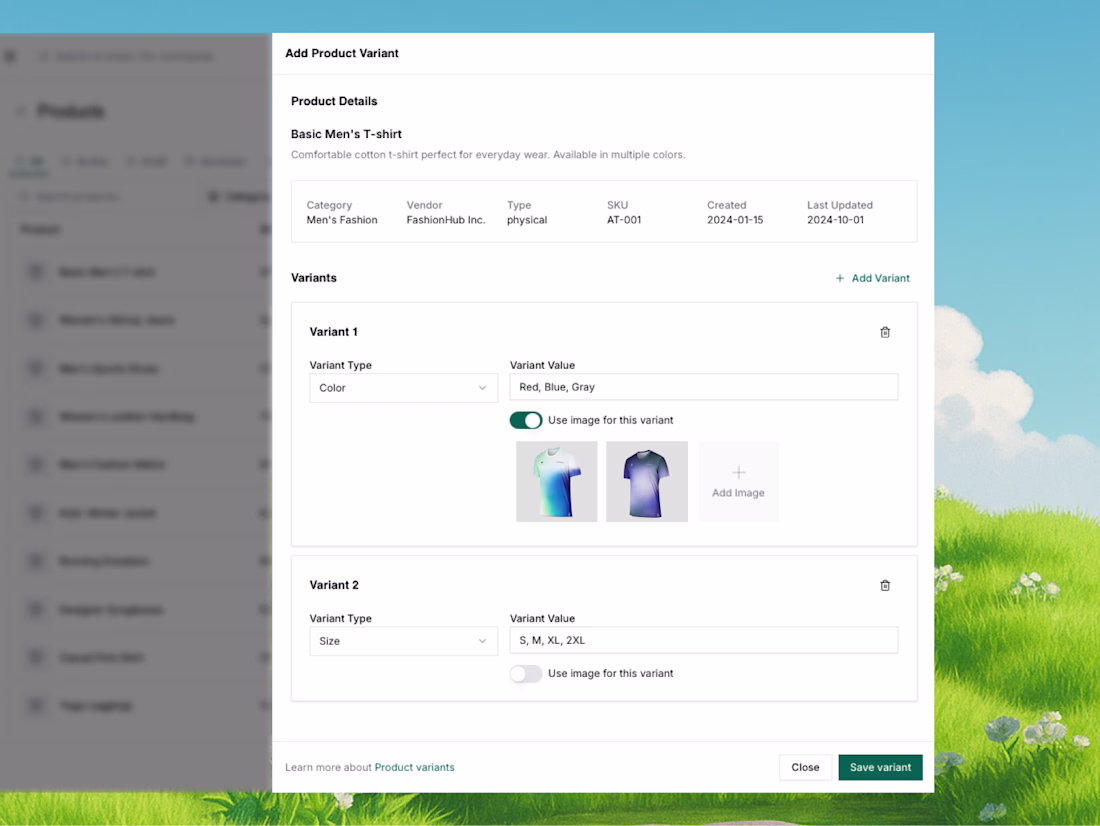This screenshot has width=1100, height=826.
Task: Turn off Variant 1 image toggle
Action: (x=525, y=420)
